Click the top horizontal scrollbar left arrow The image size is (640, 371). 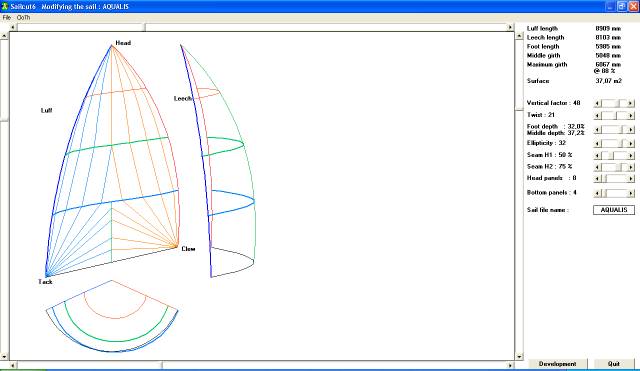point(13,27)
